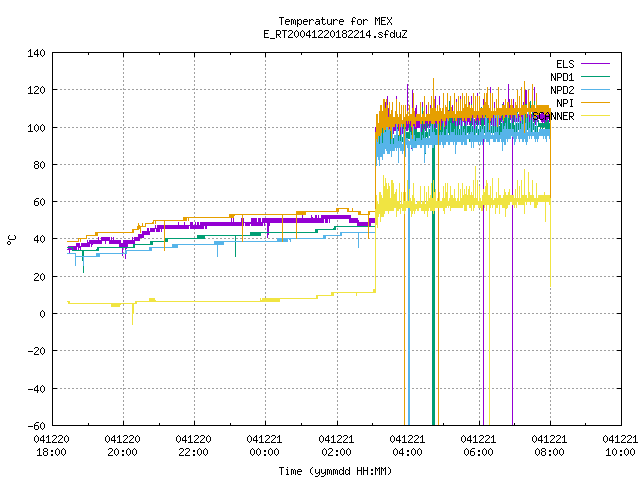
Task: Click the filename 'E_RT20041220182214.sfduZ' subtitle
Action: [335, 34]
